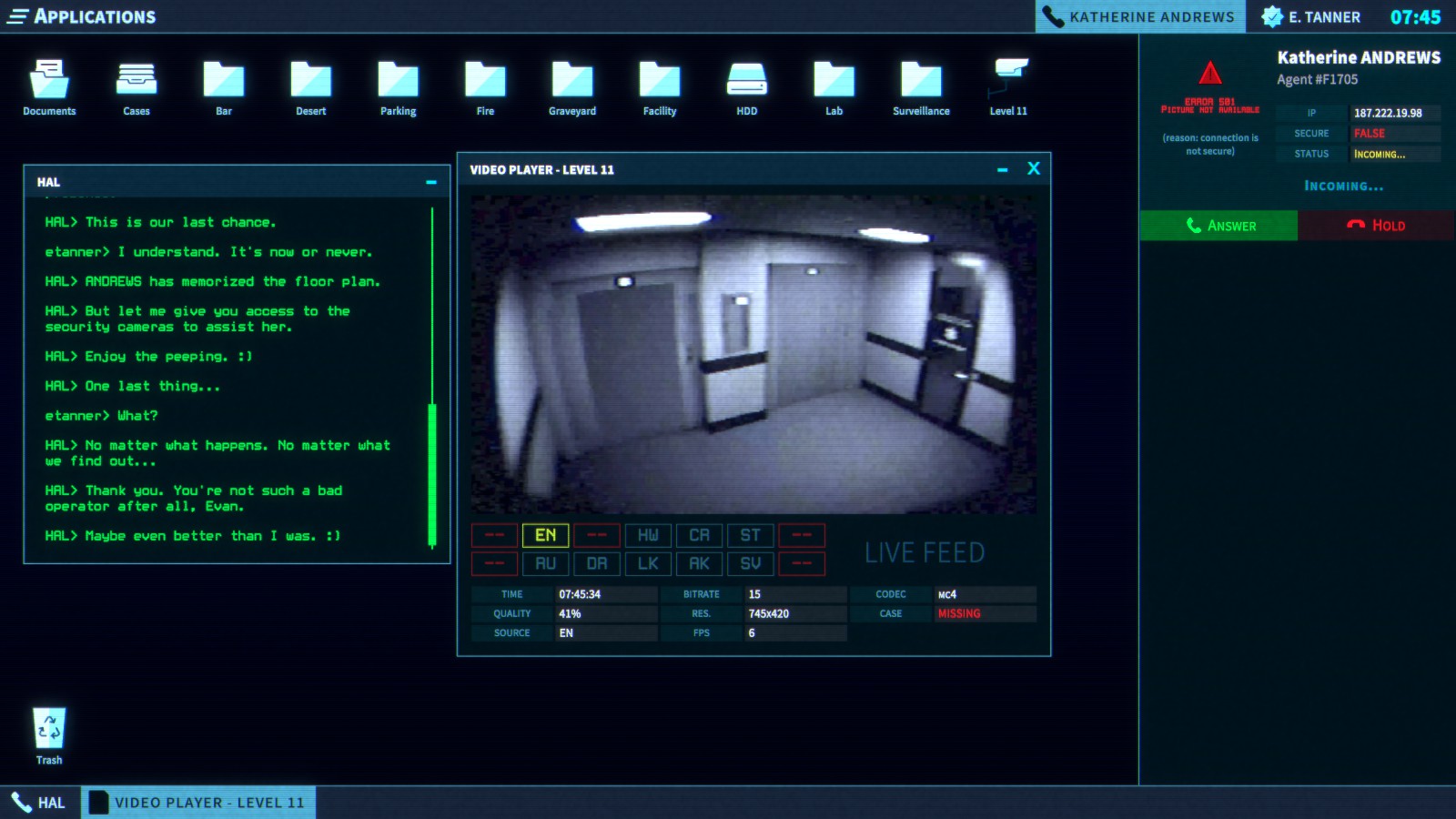Viewport: 1456px width, 819px height.
Task: Open the Lab folder
Action: click(x=832, y=82)
